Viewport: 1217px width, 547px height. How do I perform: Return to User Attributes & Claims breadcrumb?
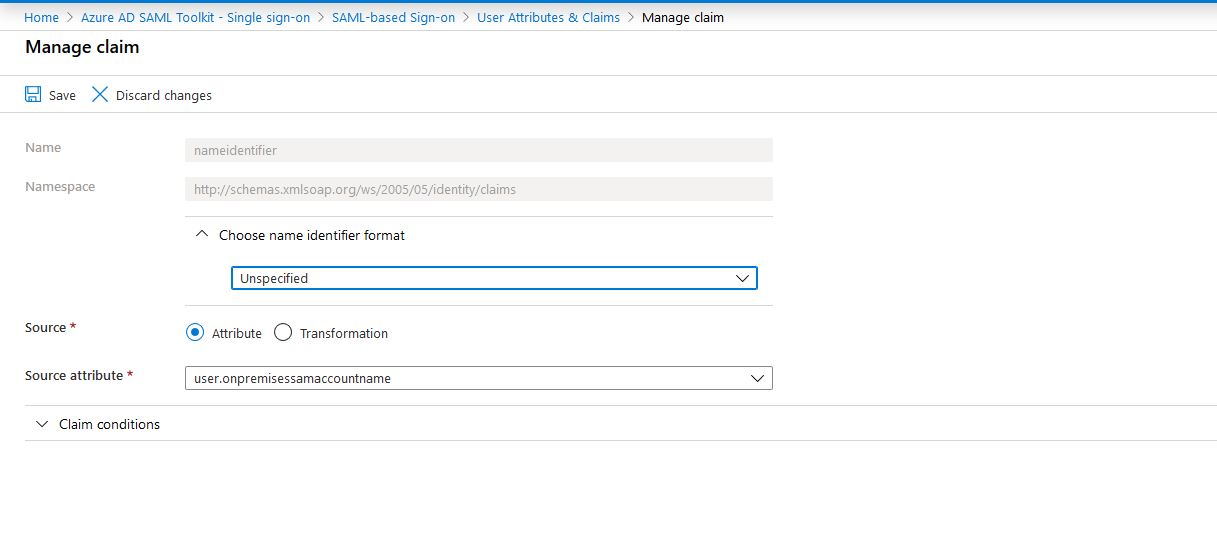click(x=548, y=17)
